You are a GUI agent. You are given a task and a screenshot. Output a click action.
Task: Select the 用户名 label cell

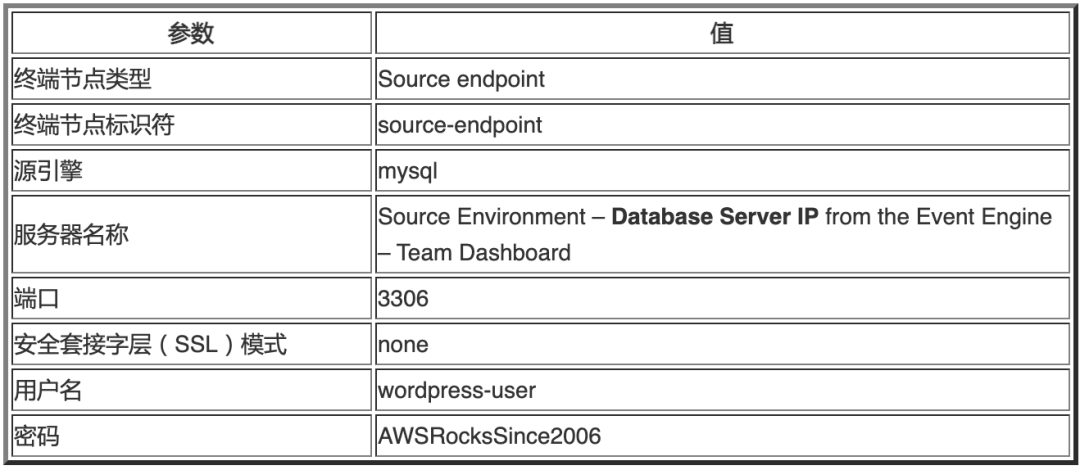point(46,392)
